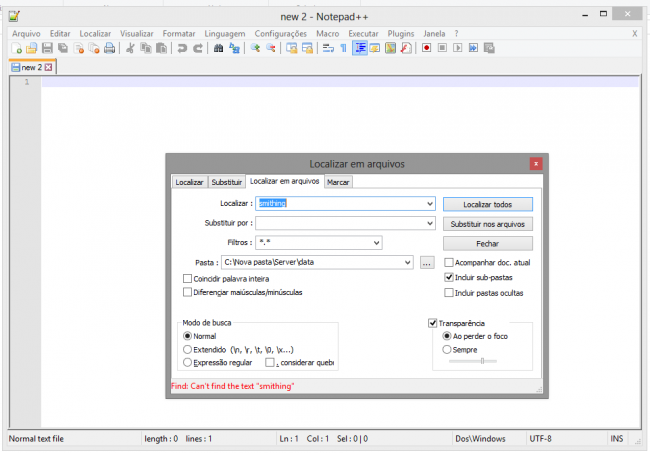Uncheck Incluir sub-pastas checkbox
The height and width of the screenshot is (453, 650).
point(449,277)
